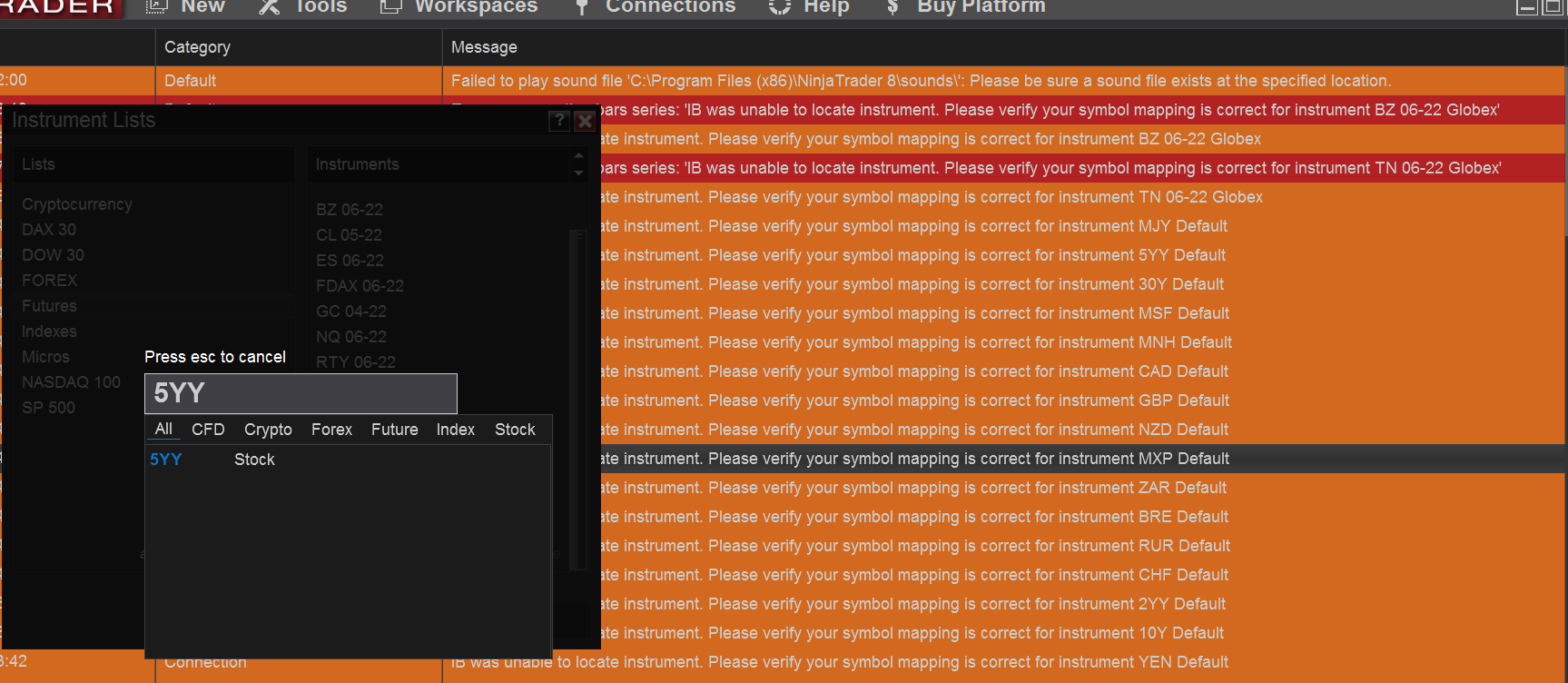Select ES 06-22 instrument

tap(350, 261)
